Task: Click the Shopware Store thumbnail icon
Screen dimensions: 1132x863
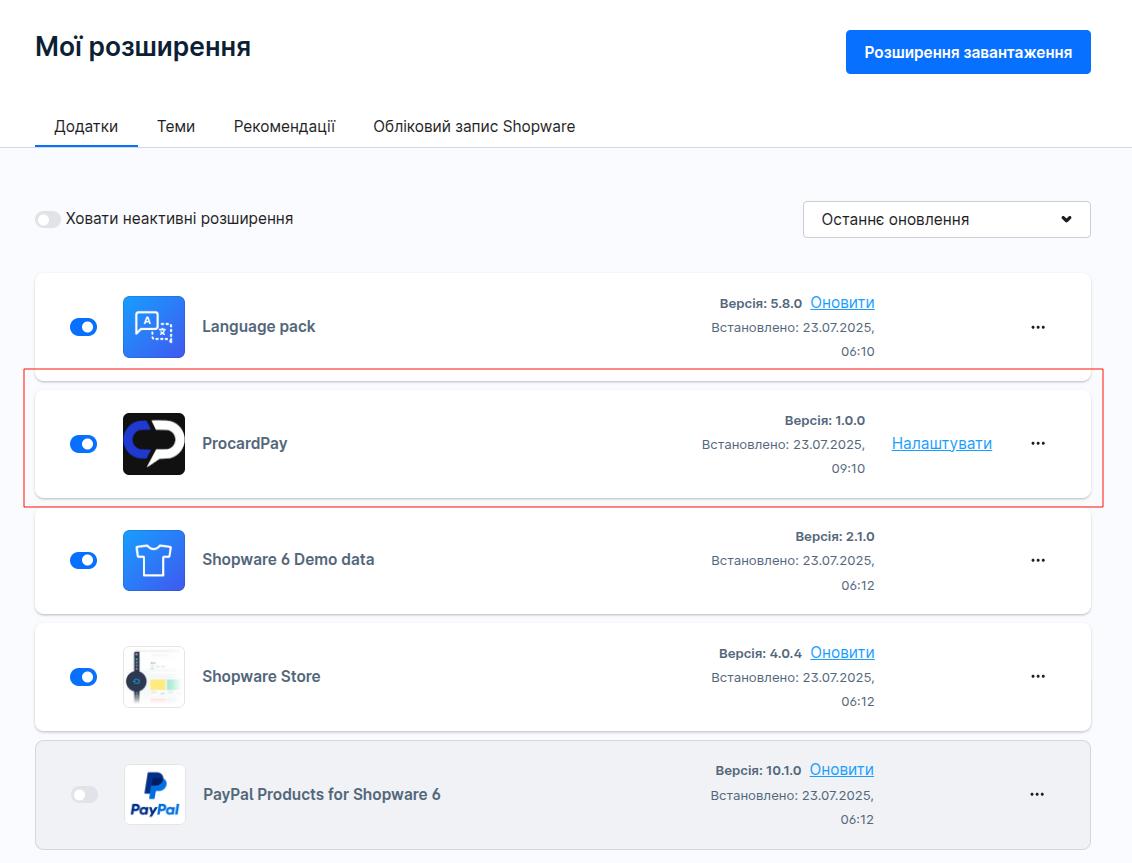Action: (x=154, y=677)
